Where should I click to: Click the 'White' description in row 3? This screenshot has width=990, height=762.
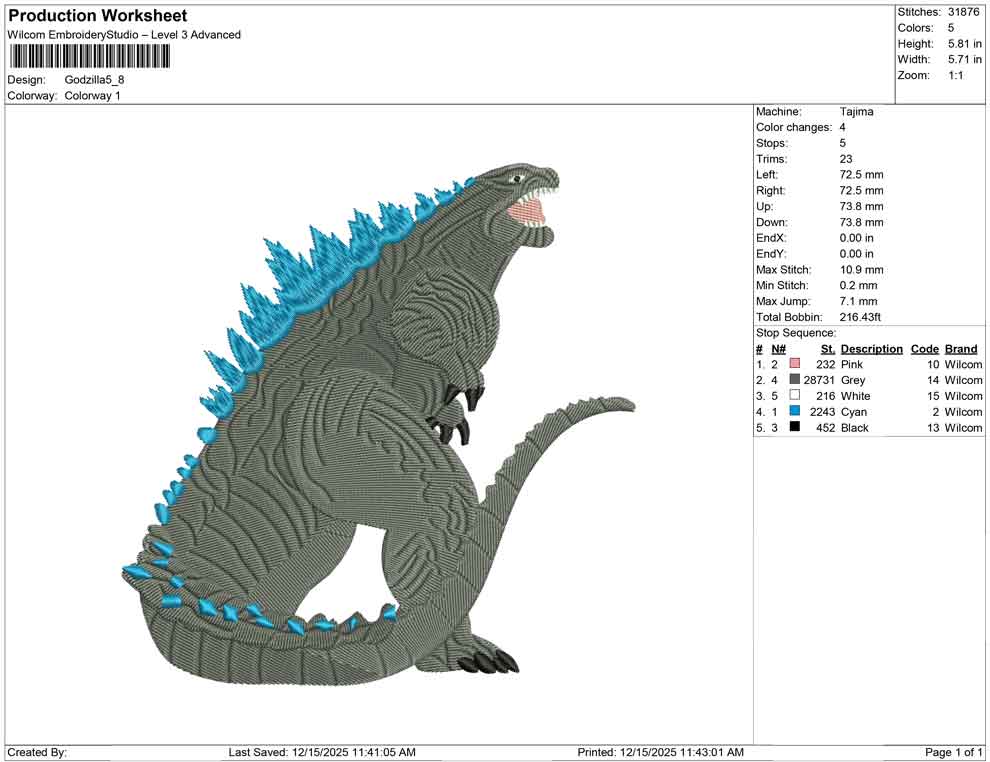(856, 396)
